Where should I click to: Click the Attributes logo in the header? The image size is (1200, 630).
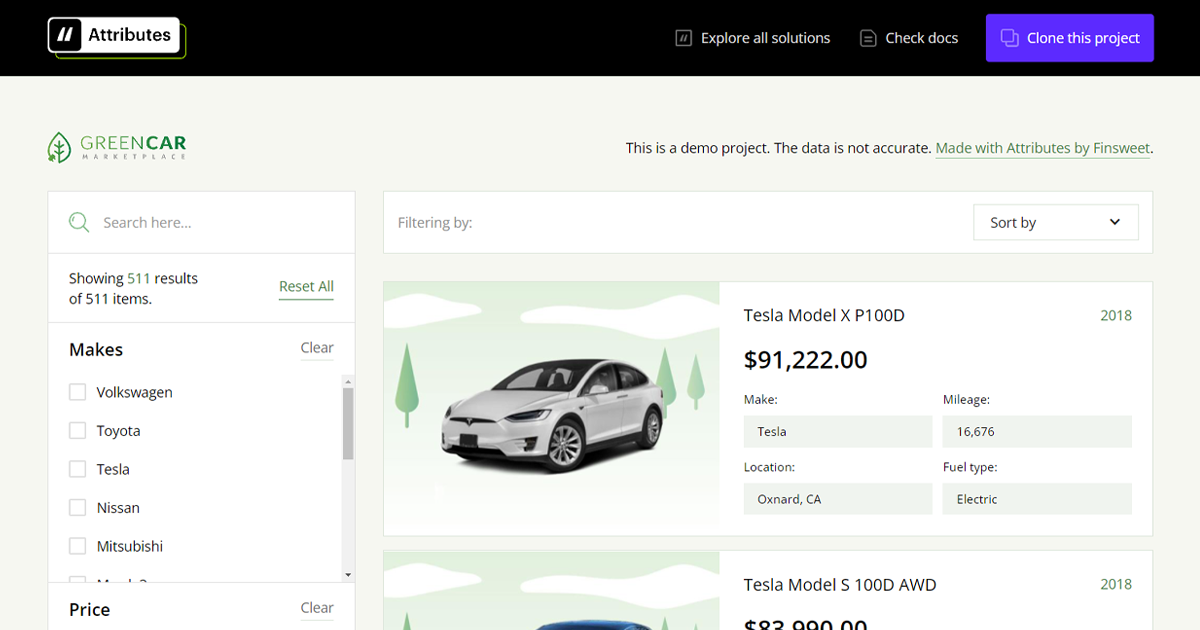point(114,36)
